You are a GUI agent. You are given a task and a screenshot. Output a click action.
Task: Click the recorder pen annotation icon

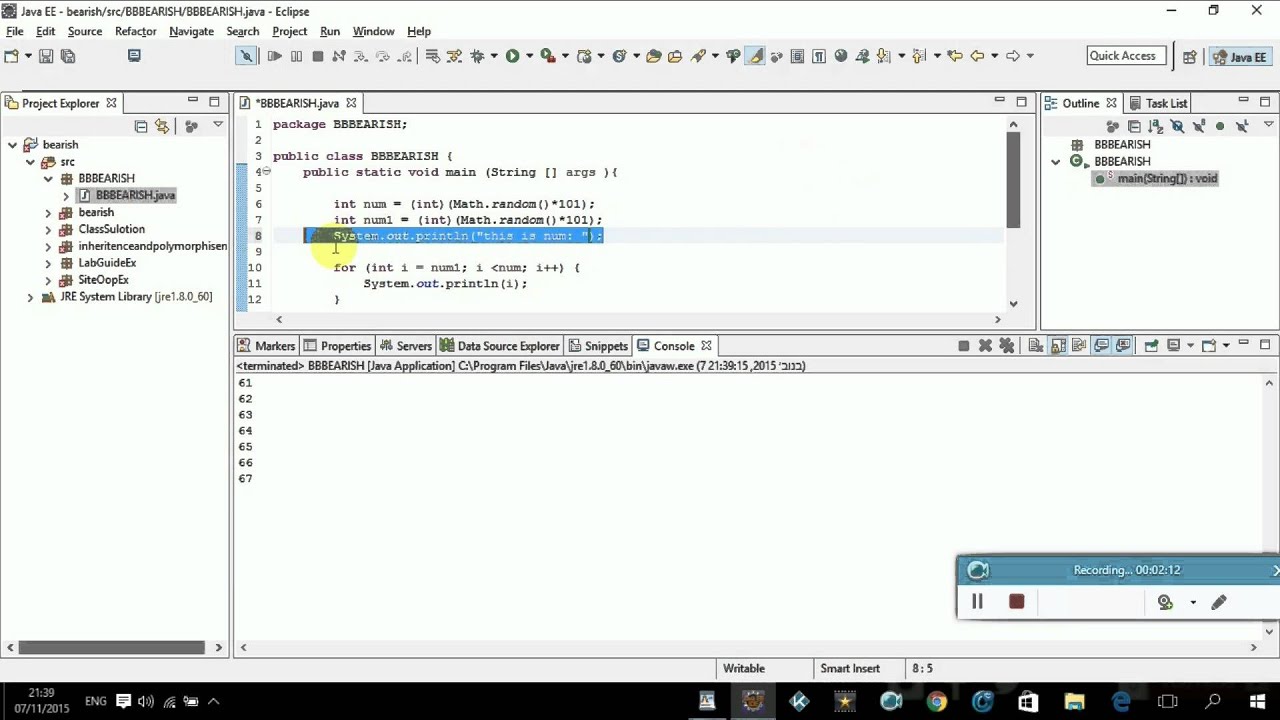pos(1219,602)
